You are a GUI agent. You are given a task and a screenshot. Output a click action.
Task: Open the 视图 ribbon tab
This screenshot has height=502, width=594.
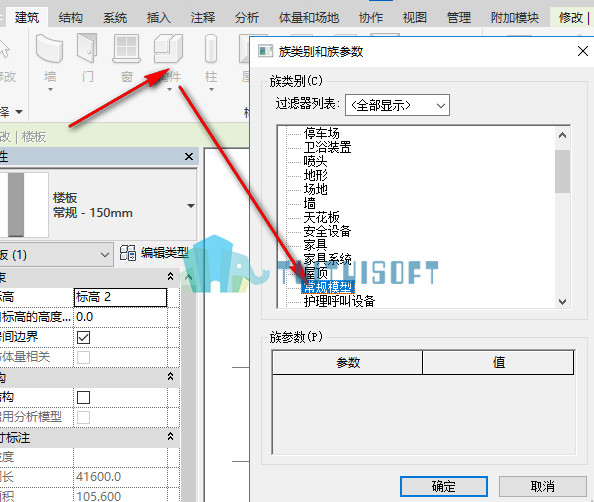(x=415, y=17)
